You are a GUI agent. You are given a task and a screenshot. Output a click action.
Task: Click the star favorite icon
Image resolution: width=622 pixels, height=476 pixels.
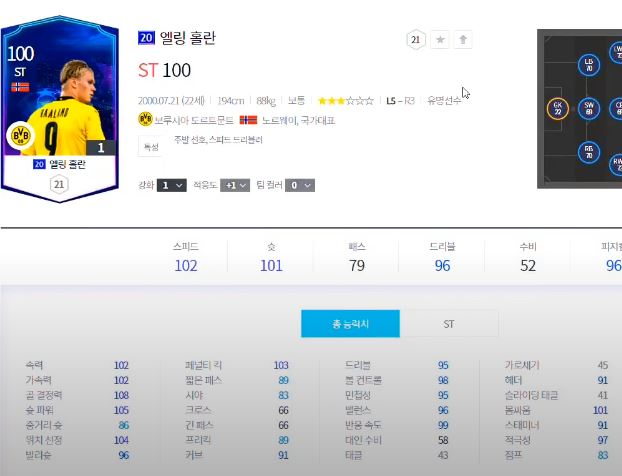[x=440, y=40]
